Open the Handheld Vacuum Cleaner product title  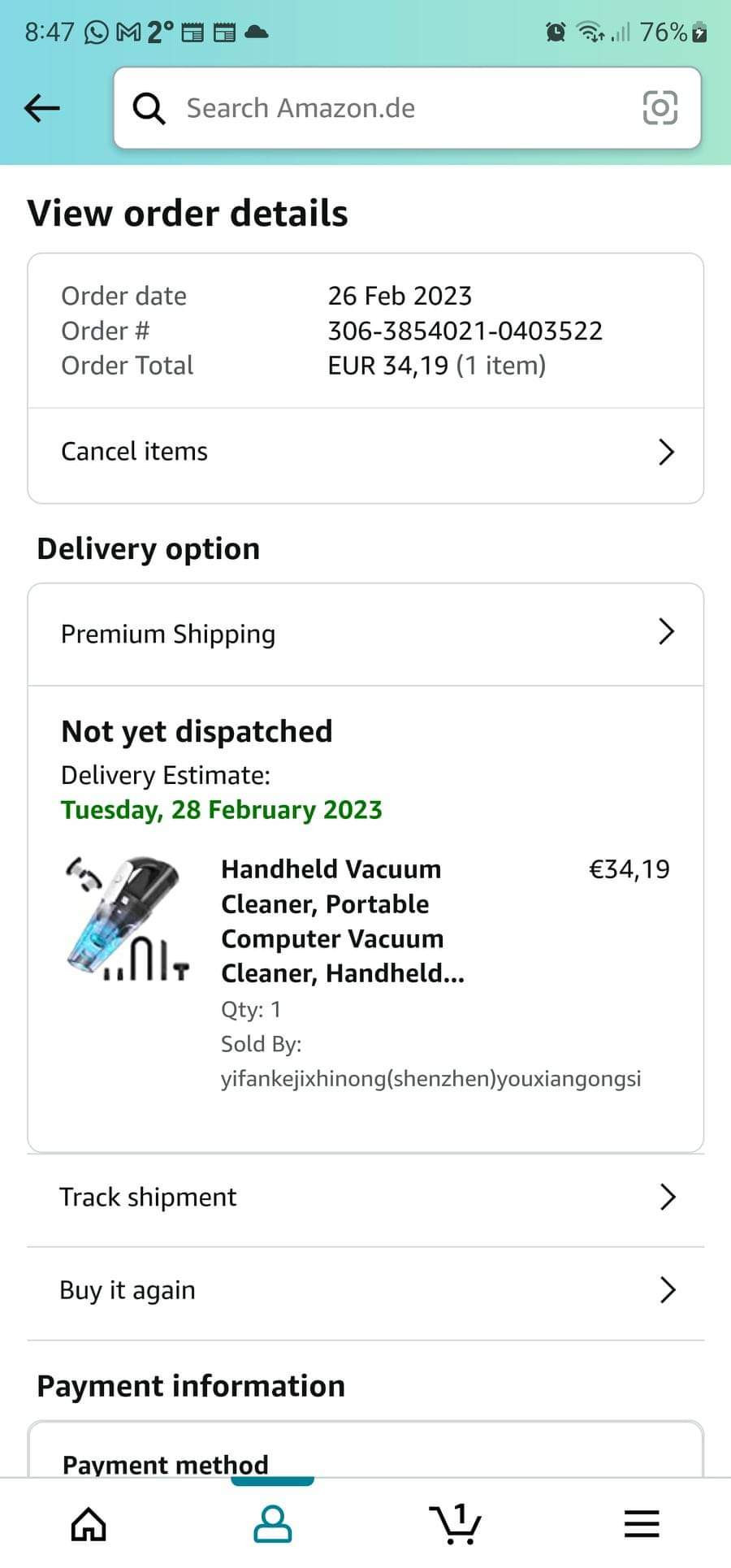(x=343, y=921)
